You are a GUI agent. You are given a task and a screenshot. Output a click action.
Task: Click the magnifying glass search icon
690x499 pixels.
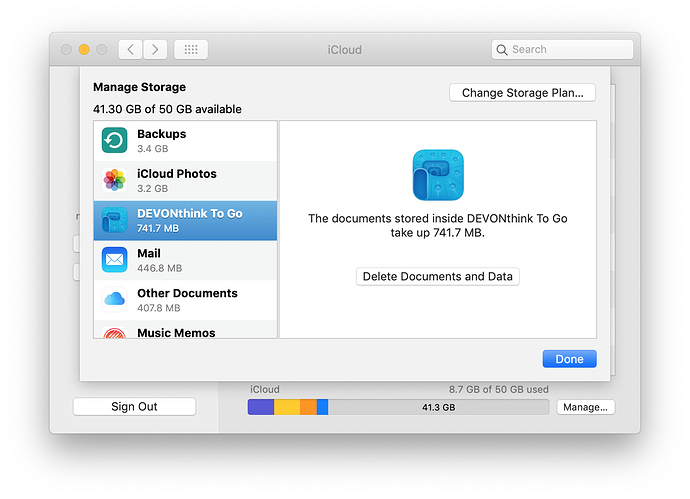pos(502,50)
